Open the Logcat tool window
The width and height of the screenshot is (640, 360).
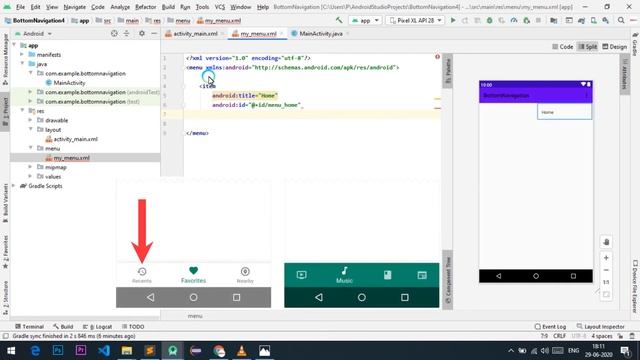[x=97, y=327]
